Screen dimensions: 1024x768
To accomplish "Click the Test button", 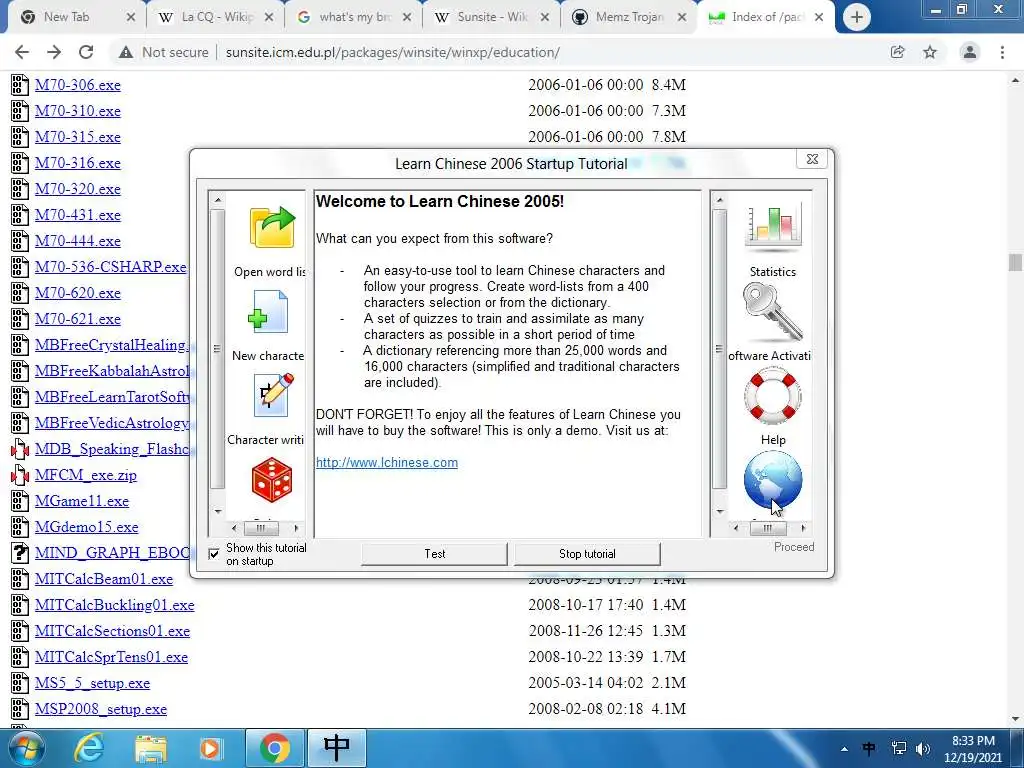I will [x=434, y=554].
